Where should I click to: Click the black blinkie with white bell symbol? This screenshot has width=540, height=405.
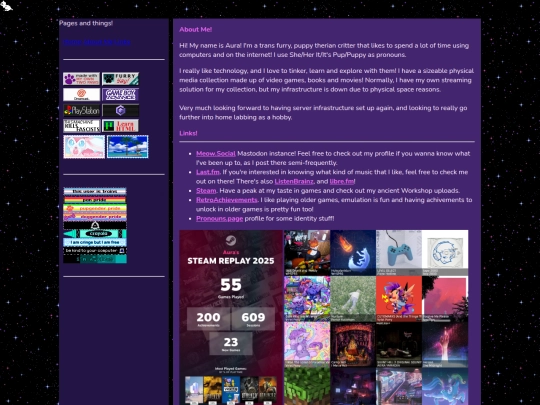(95, 225)
